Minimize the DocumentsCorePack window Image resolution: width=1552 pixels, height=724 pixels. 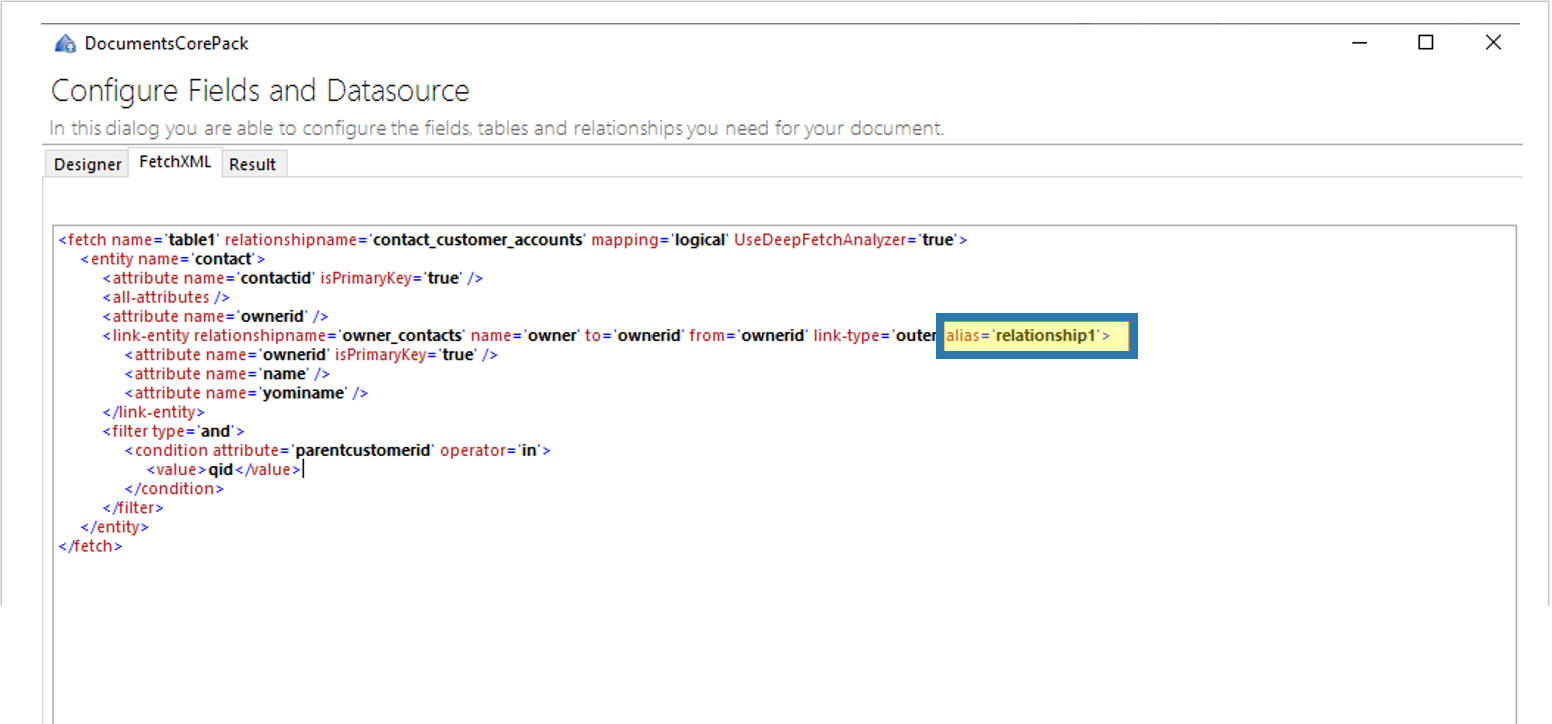(1360, 43)
